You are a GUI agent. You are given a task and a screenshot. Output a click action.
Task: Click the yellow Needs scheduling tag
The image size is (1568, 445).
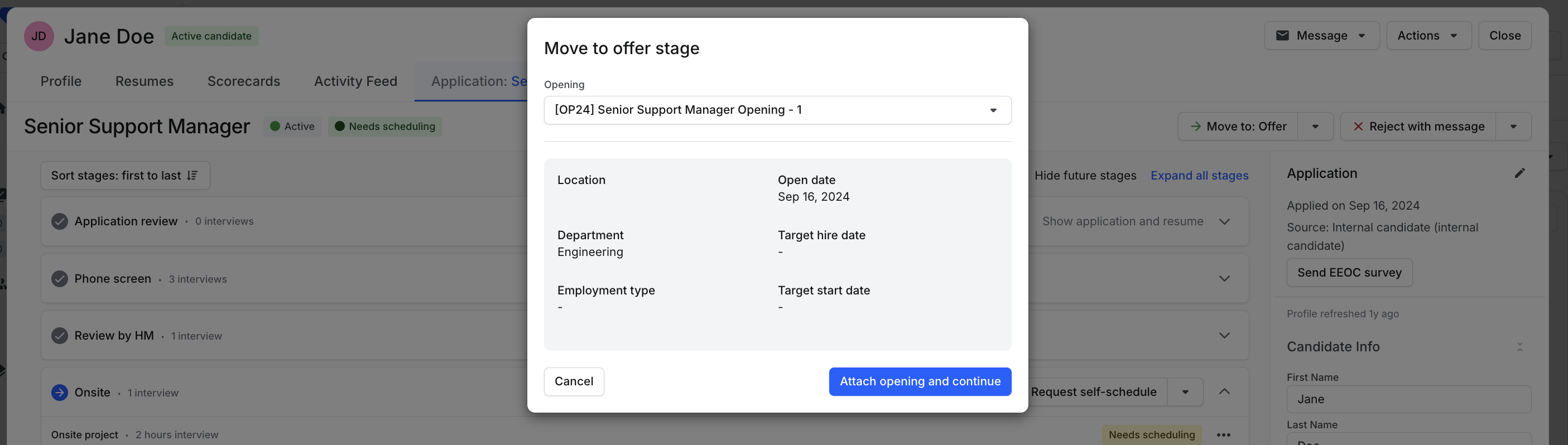click(1152, 434)
